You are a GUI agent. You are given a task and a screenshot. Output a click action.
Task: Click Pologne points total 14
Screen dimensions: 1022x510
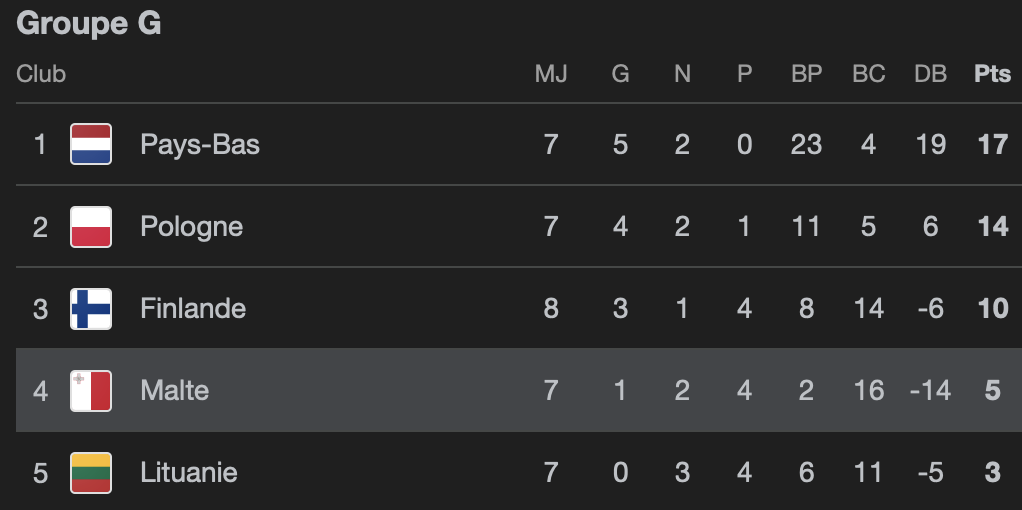(x=992, y=226)
